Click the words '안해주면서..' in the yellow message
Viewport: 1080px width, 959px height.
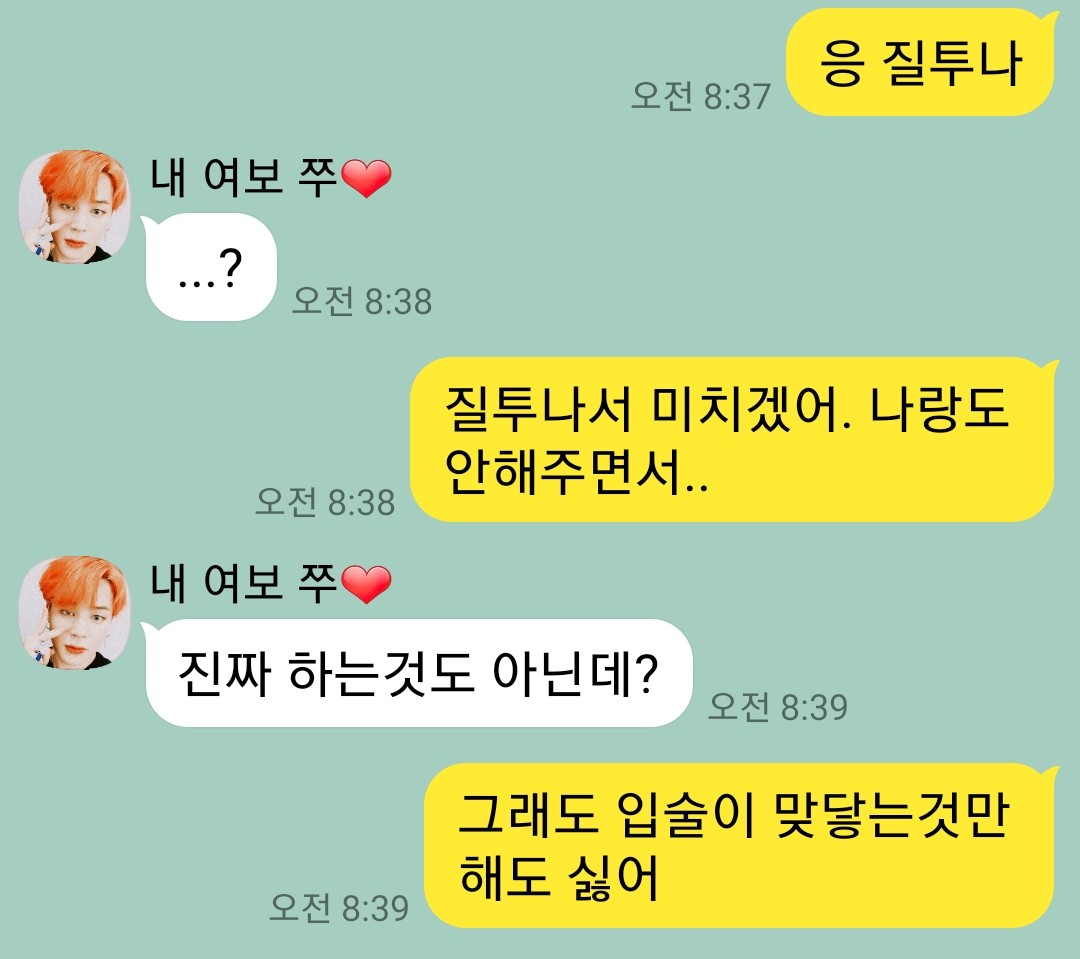(576, 473)
